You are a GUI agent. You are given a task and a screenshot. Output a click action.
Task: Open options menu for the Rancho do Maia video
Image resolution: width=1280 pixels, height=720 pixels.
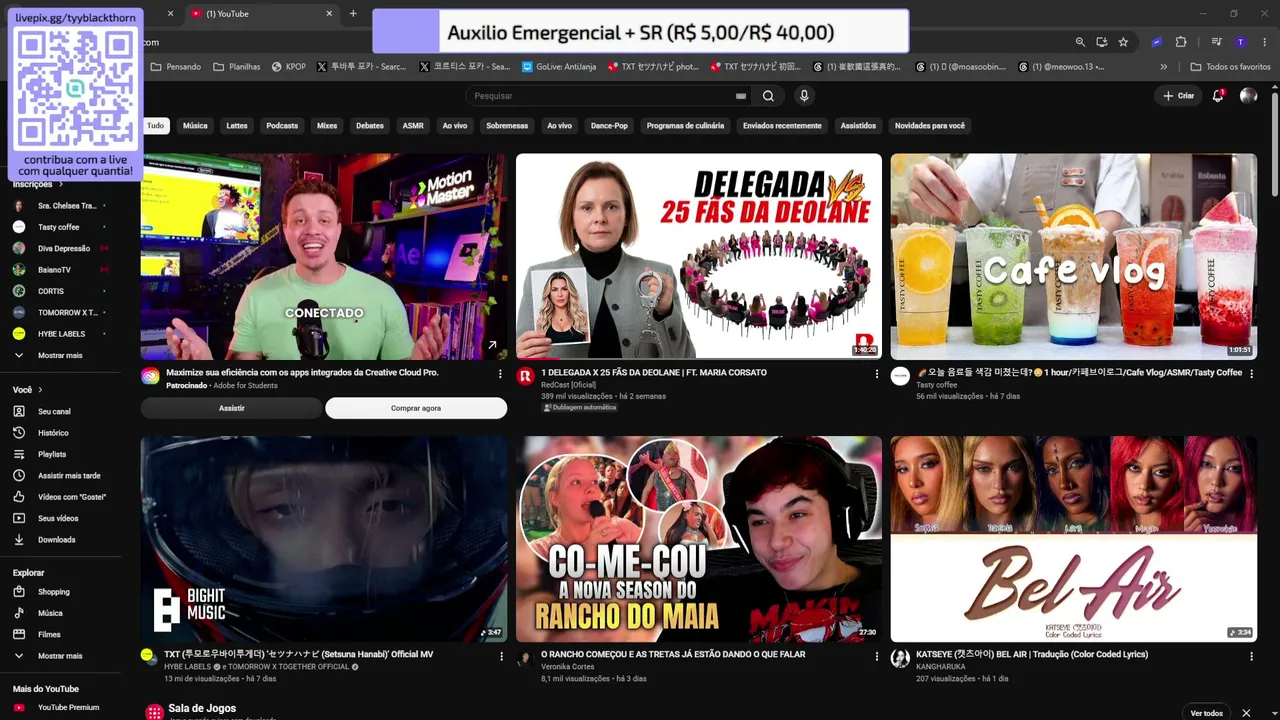[876, 656]
